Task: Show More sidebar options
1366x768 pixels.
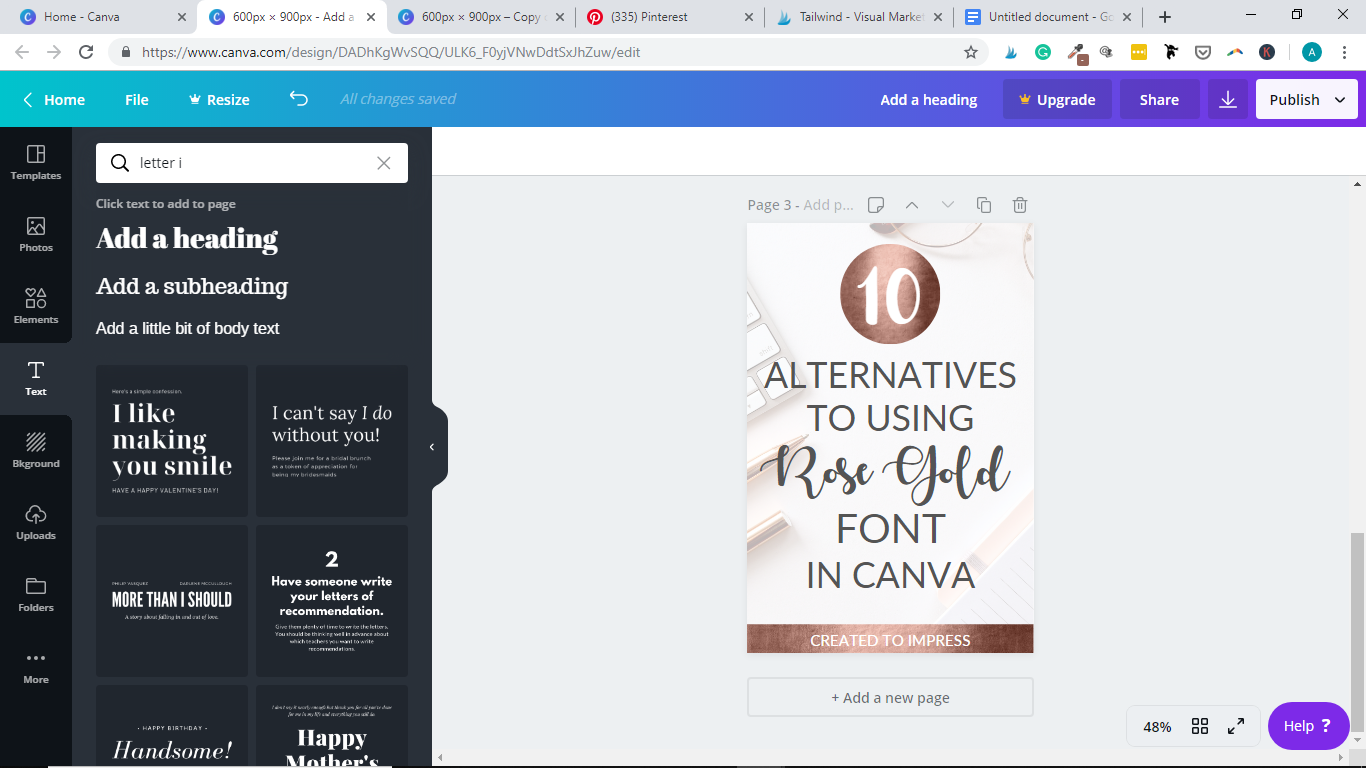Action: tap(36, 667)
